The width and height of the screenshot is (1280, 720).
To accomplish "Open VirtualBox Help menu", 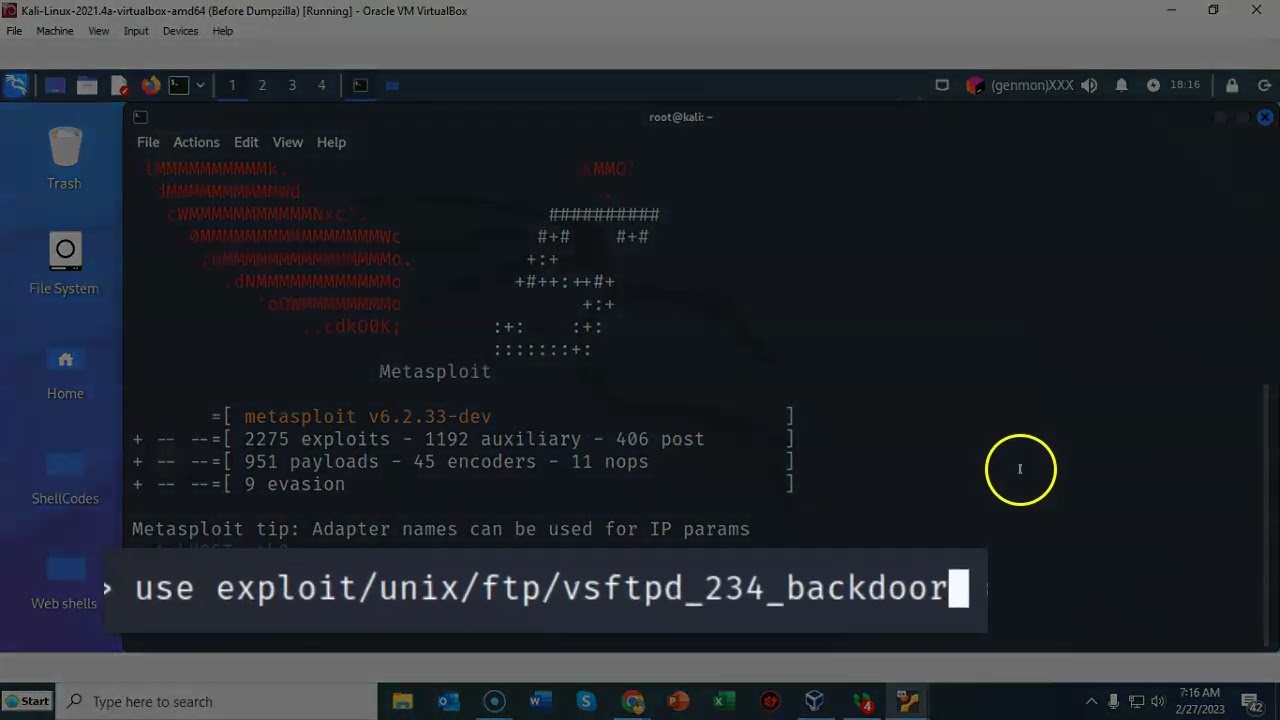I will coord(222,31).
